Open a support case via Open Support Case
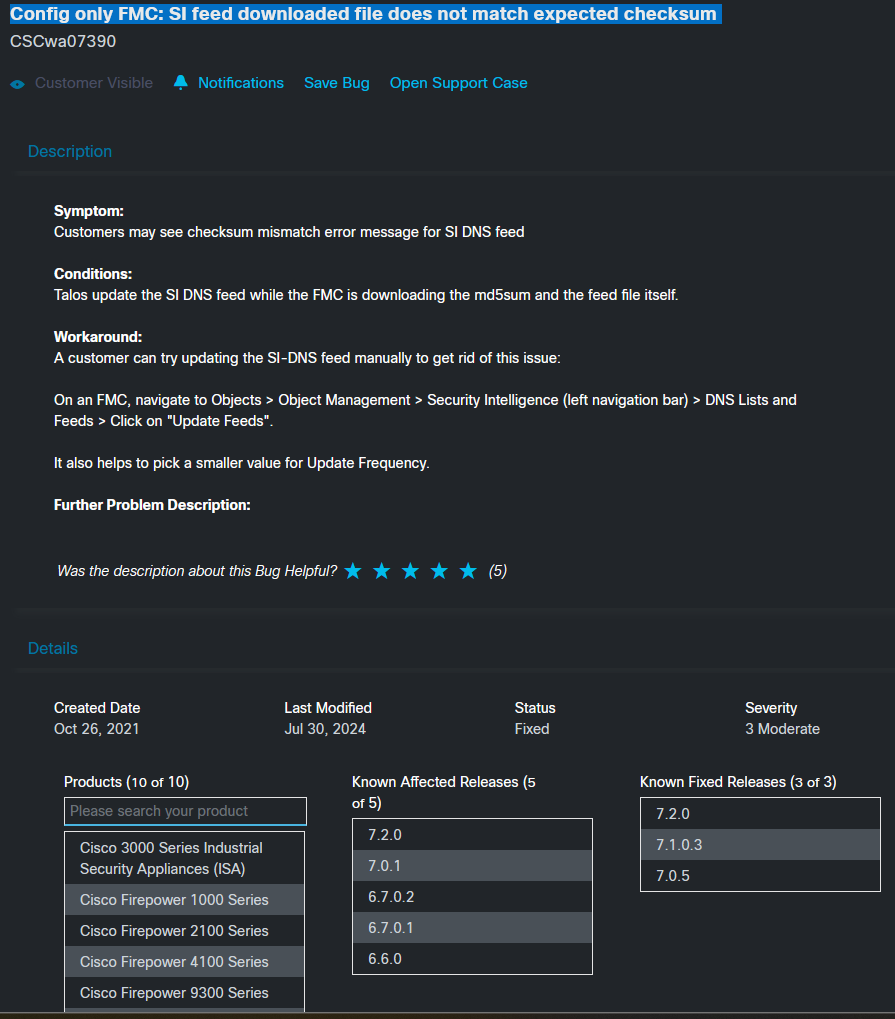The image size is (895, 1019). (458, 83)
